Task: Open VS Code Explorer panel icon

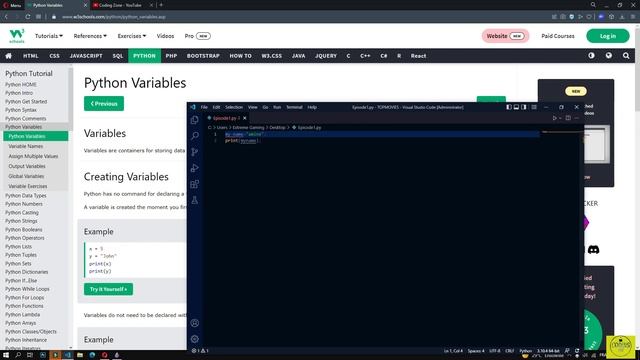Action: pyautogui.click(x=195, y=120)
